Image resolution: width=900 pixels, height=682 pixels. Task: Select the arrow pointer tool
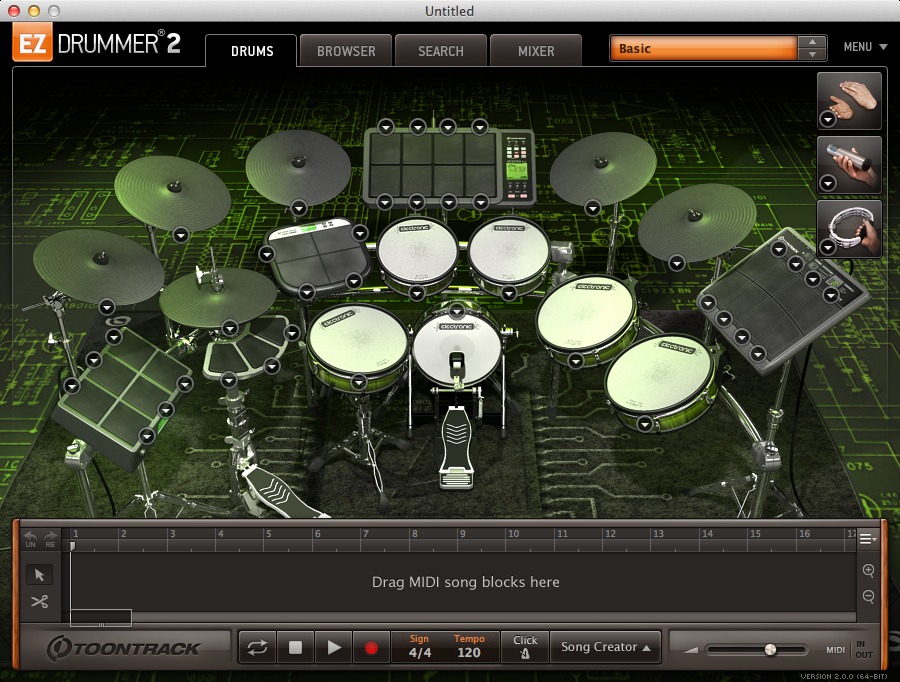click(x=40, y=574)
